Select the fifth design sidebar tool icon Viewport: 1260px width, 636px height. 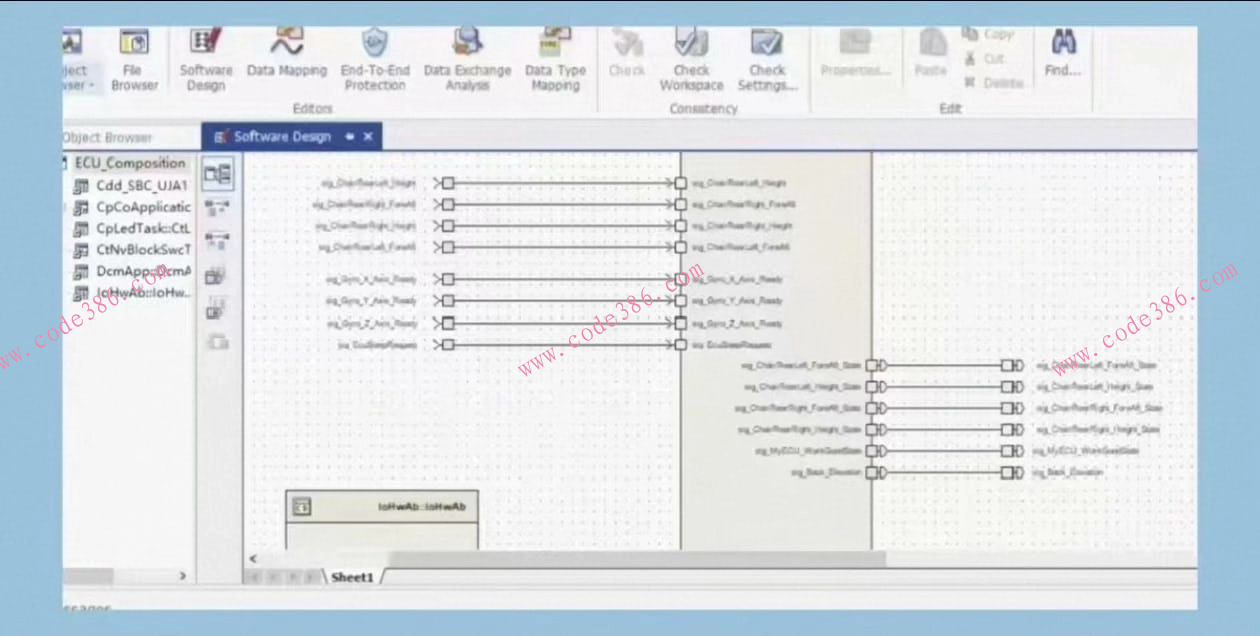tap(217, 309)
